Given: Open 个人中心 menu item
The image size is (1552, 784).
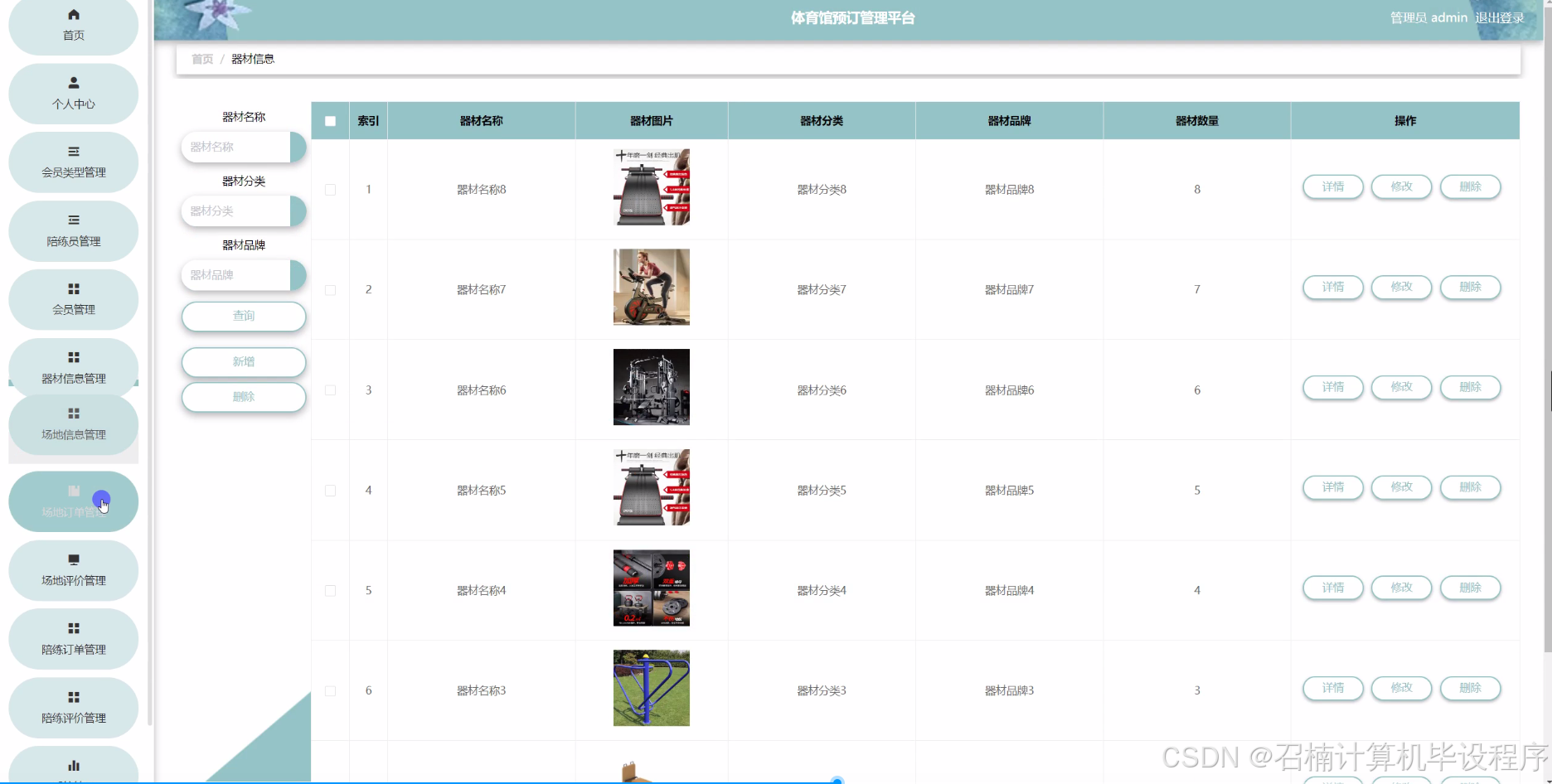Looking at the screenshot, I should pos(73,94).
